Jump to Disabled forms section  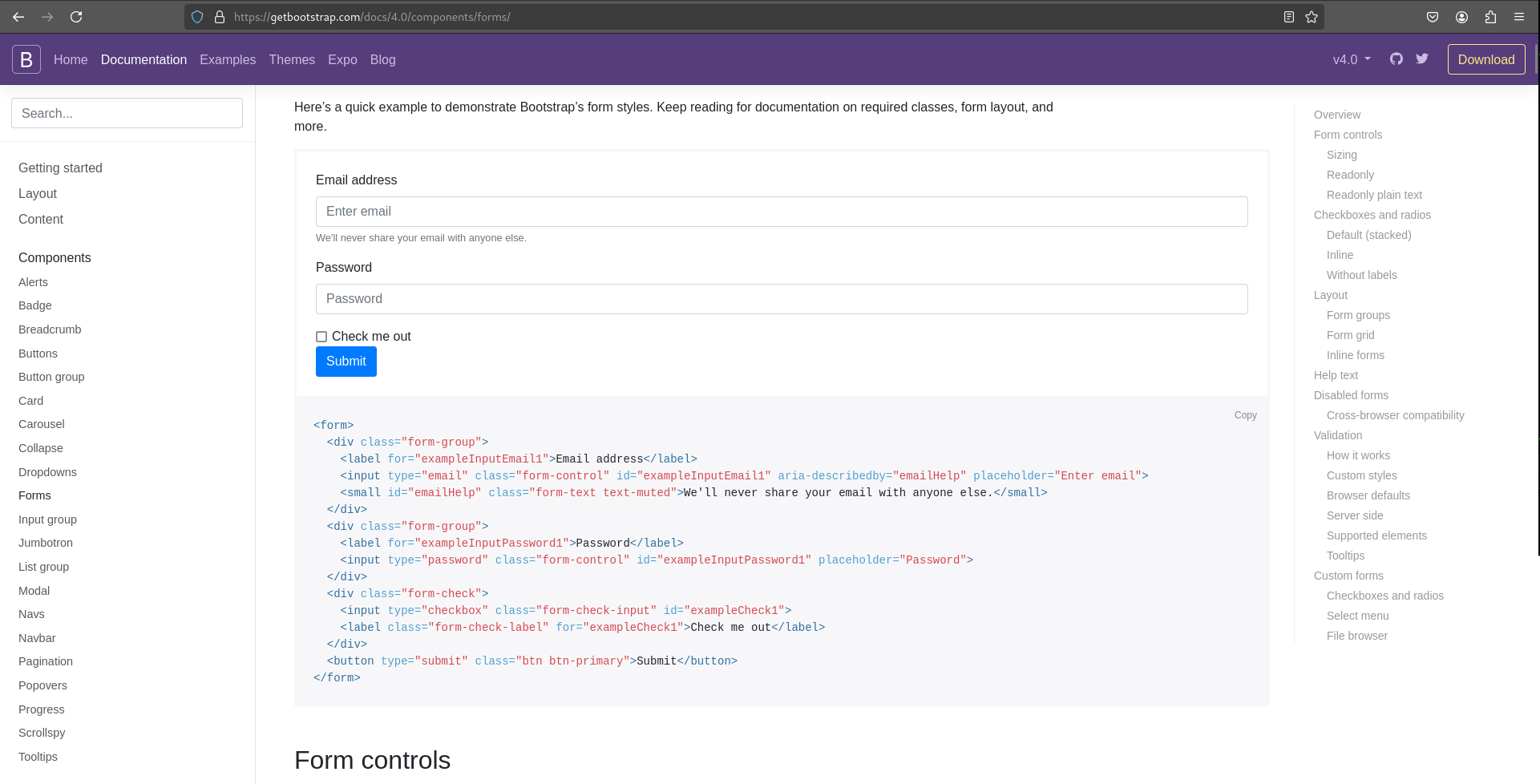pyautogui.click(x=1351, y=395)
